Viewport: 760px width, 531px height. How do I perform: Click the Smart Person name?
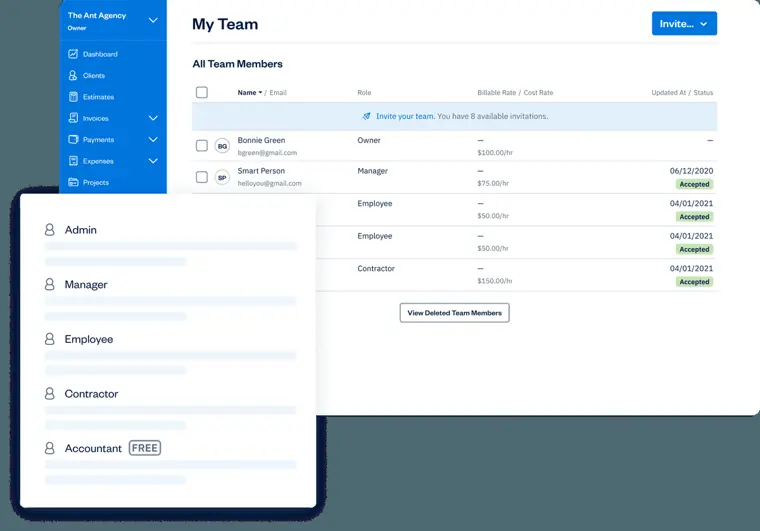pyautogui.click(x=261, y=171)
